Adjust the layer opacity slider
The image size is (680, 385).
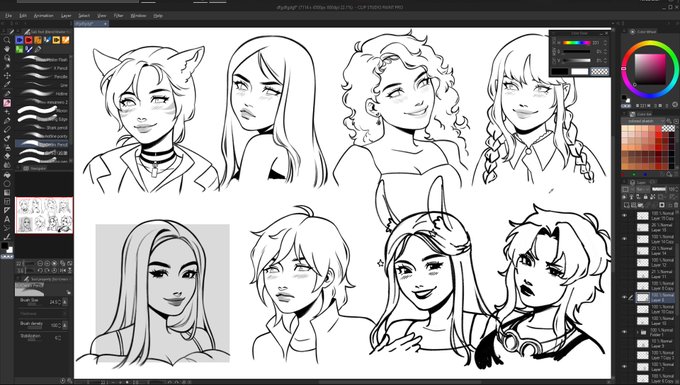tap(659, 189)
